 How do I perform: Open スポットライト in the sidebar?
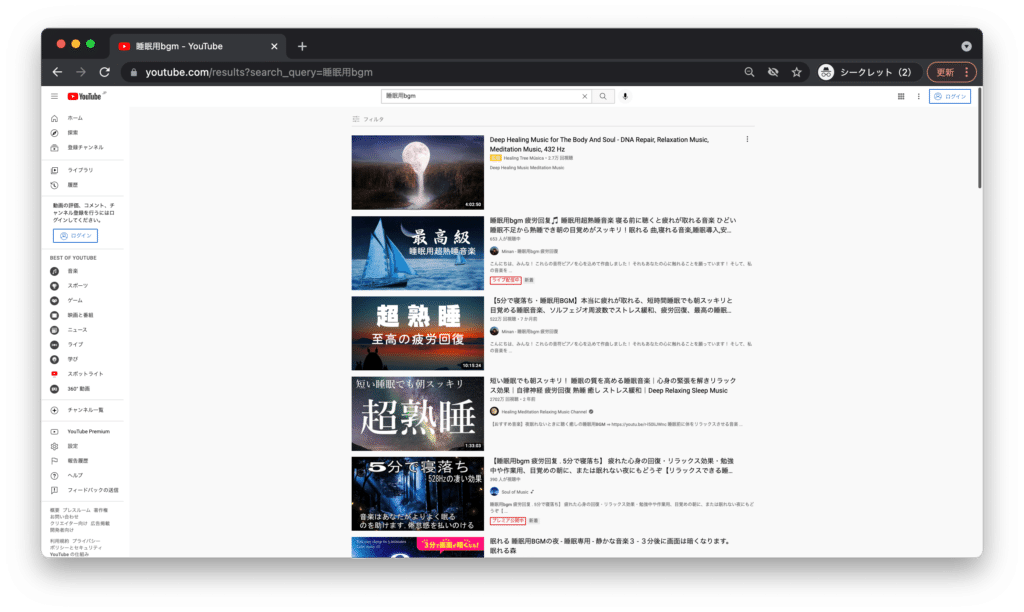click(x=85, y=374)
